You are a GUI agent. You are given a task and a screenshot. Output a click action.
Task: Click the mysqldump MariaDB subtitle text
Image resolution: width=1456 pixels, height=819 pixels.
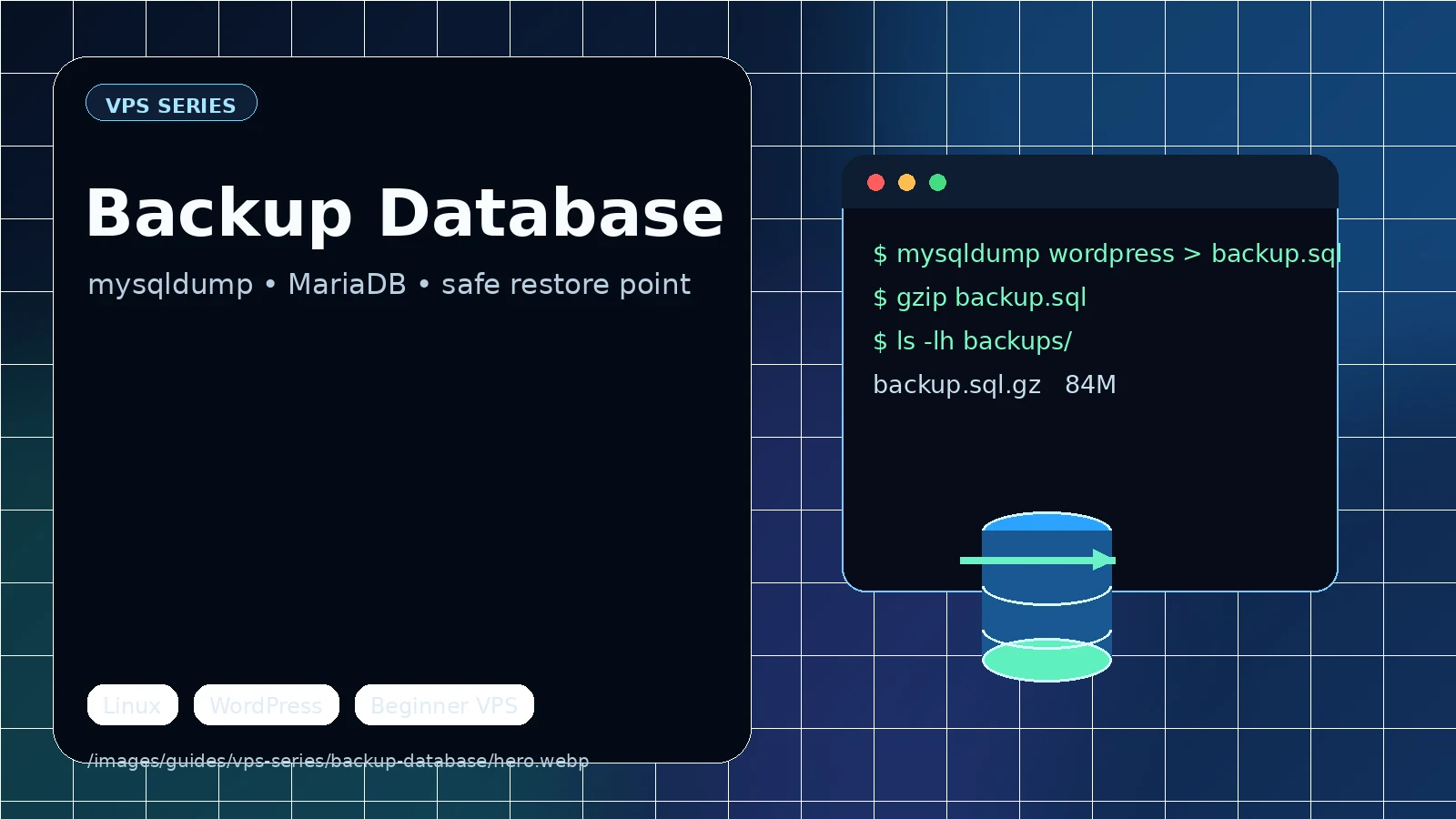point(389,285)
